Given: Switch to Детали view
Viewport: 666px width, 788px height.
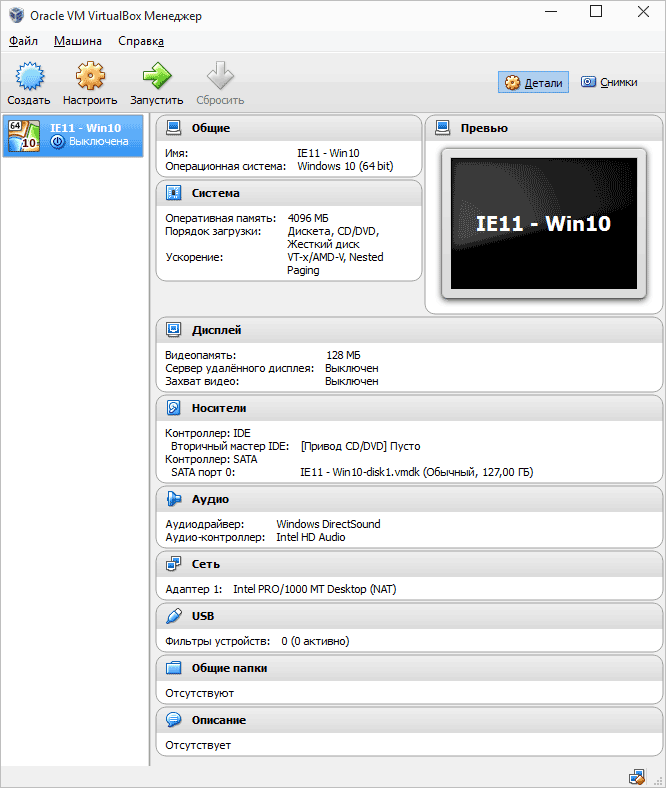Looking at the screenshot, I should (x=533, y=82).
